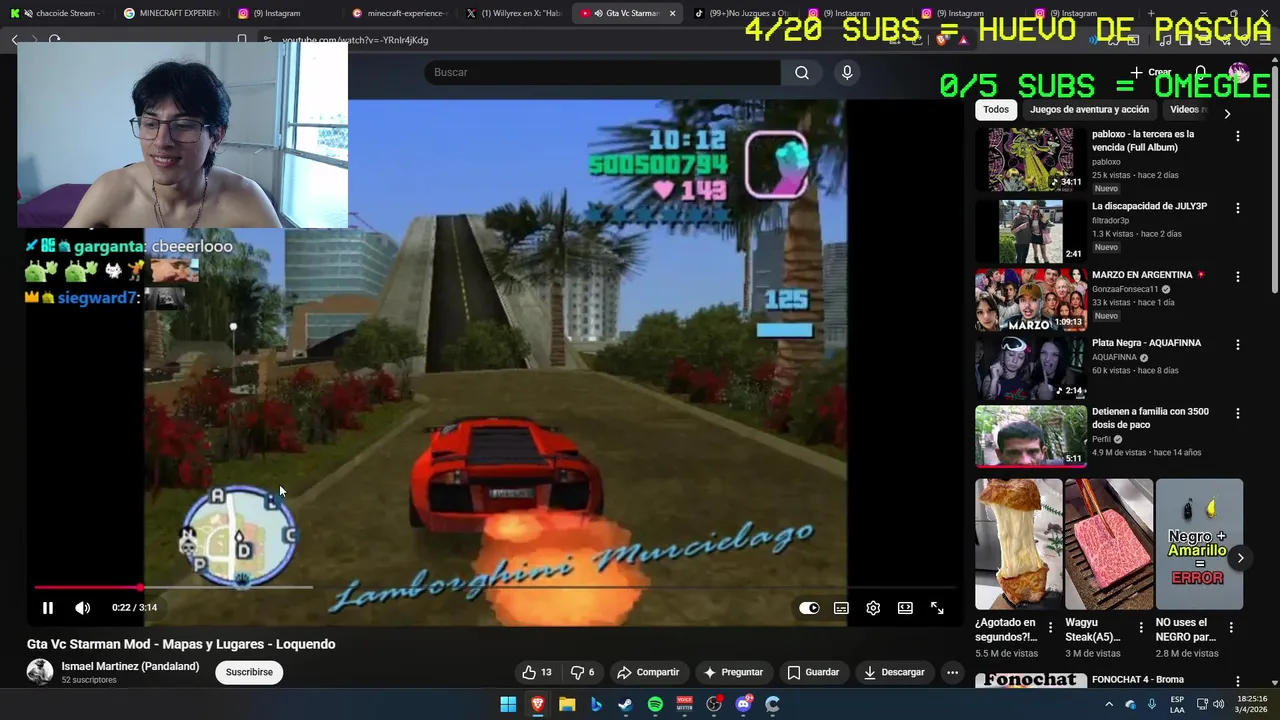This screenshot has width=1280, height=720.
Task: Click the Crear create button
Action: click(1151, 72)
